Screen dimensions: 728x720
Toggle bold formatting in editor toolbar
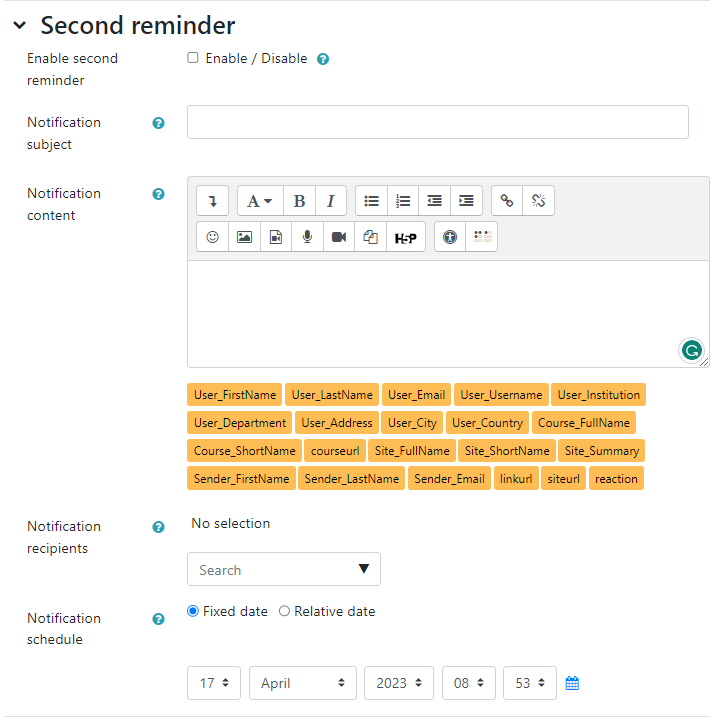[299, 201]
